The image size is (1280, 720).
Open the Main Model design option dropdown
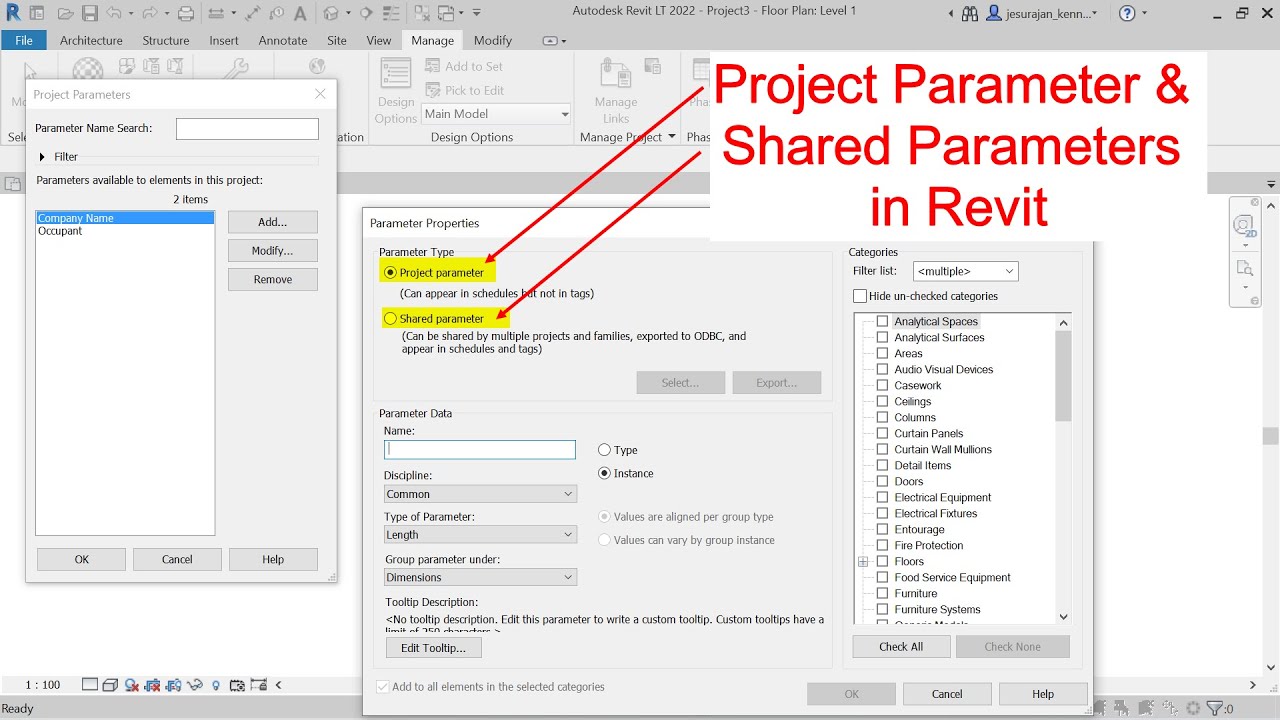[496, 114]
